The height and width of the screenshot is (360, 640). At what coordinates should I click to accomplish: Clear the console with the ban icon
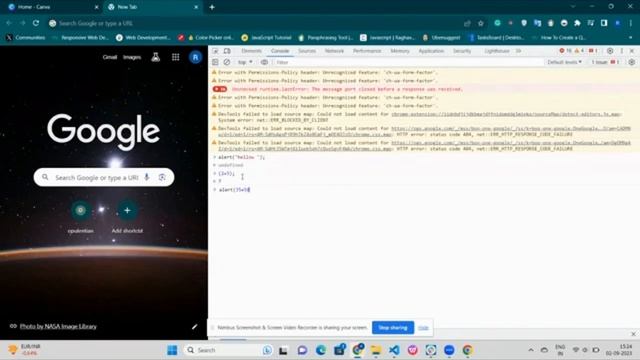227,62
